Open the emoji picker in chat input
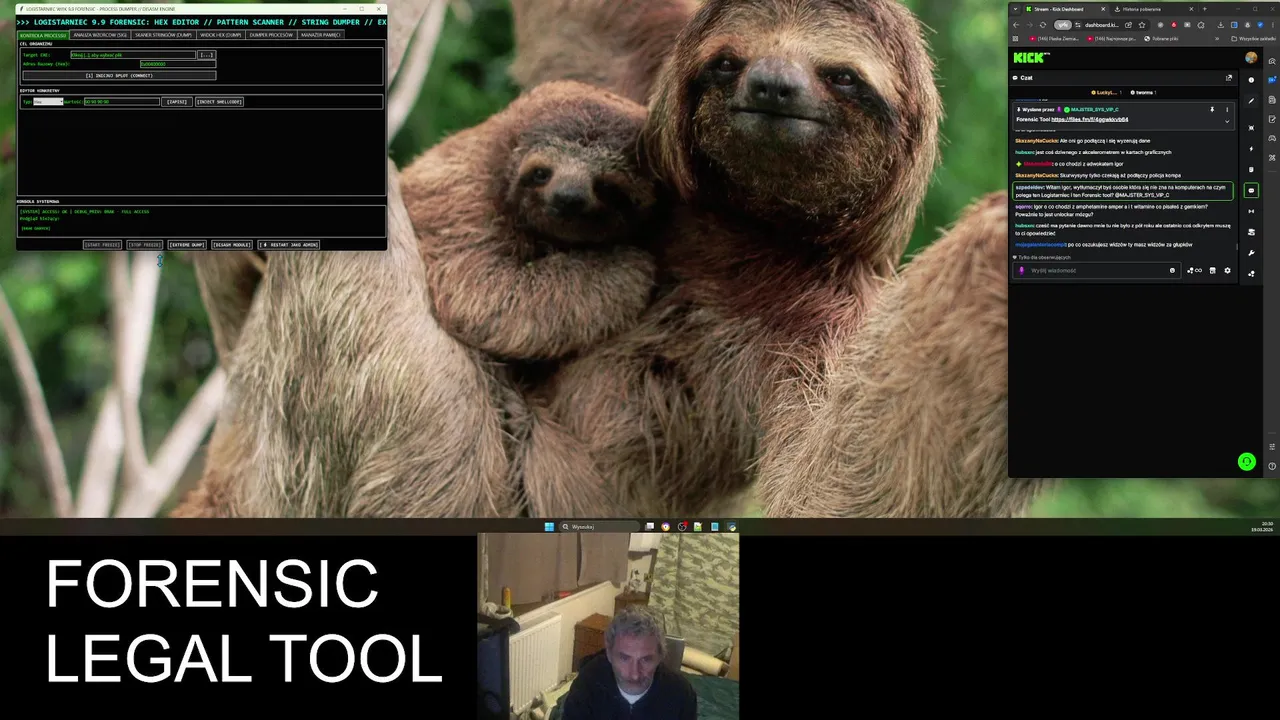This screenshot has width=1280, height=720. click(x=1172, y=270)
